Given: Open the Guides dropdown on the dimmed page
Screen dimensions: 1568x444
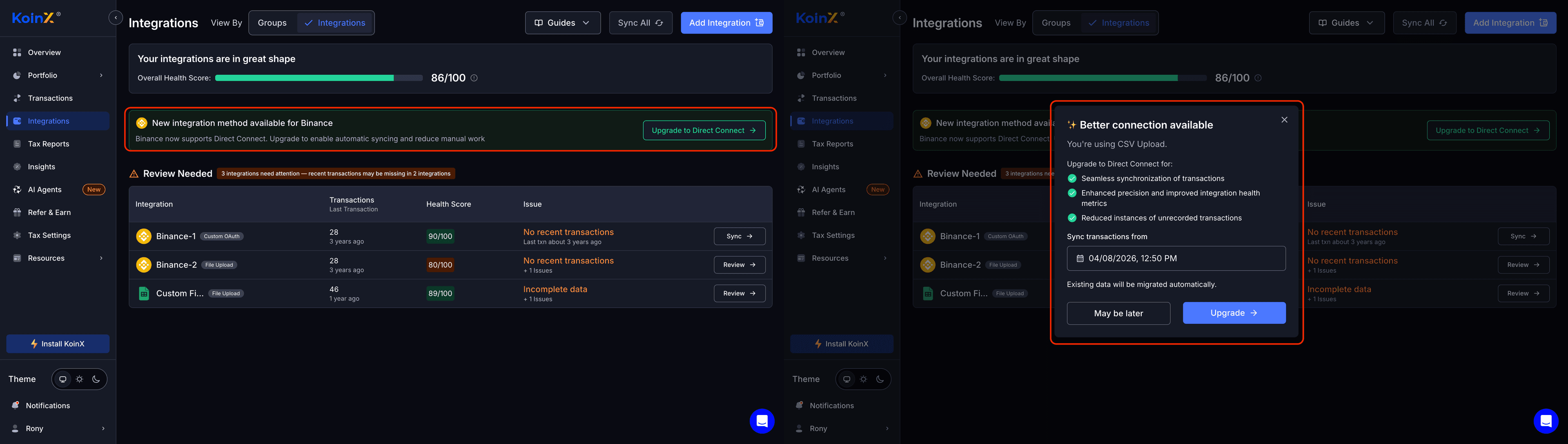Looking at the screenshot, I should coord(1346,22).
